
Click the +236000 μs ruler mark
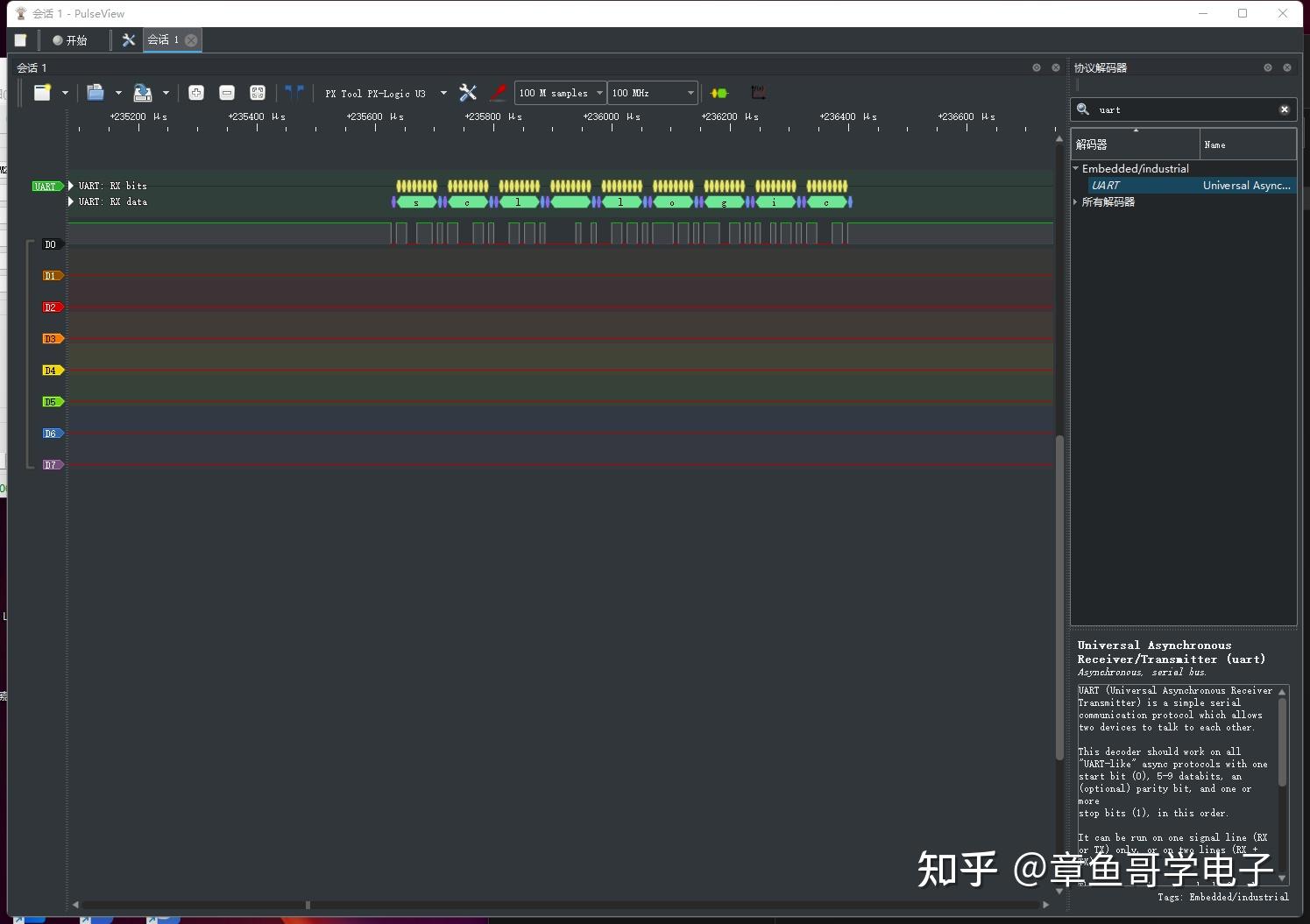612,117
